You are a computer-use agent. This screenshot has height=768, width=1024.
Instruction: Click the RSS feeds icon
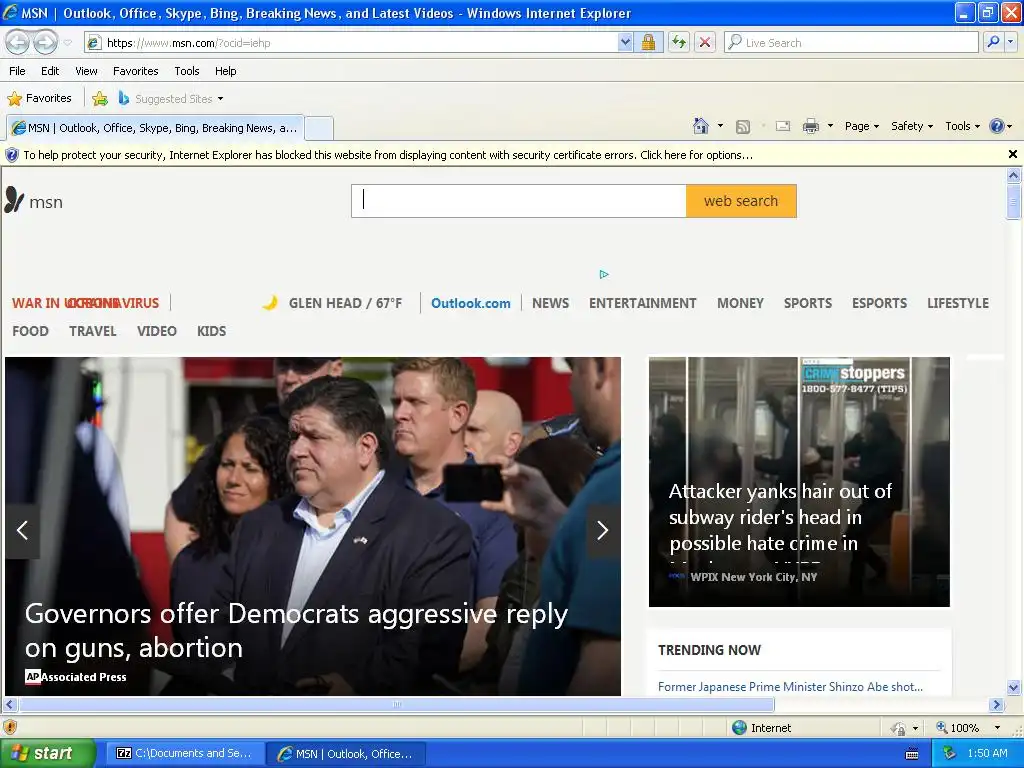point(743,127)
